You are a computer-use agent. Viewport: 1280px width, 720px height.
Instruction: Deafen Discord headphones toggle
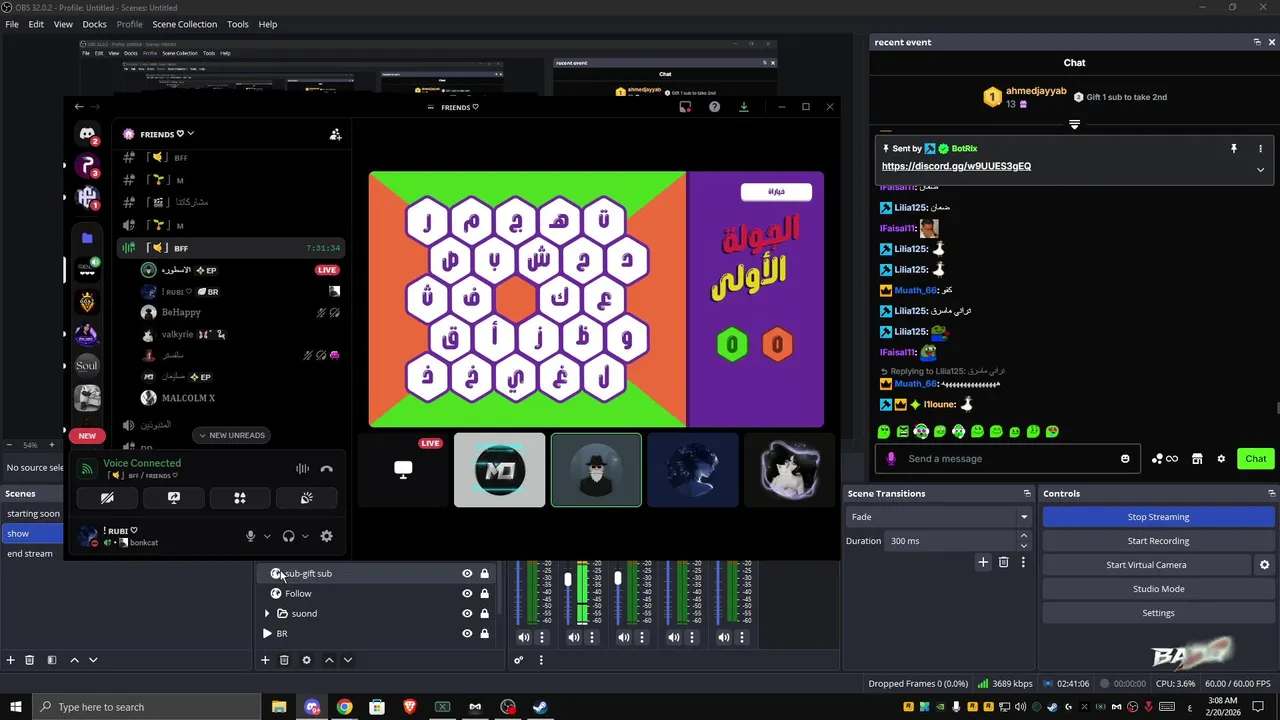[x=288, y=536]
